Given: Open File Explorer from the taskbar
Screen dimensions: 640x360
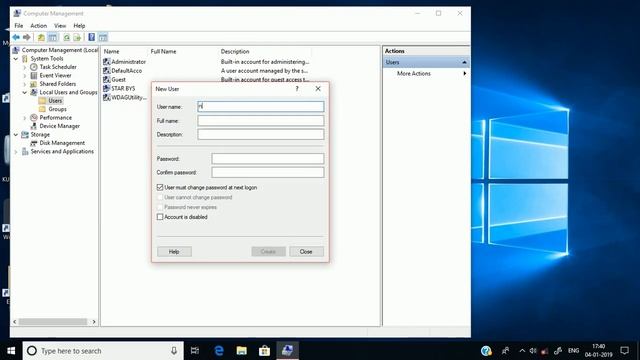Looking at the screenshot, I should (242, 351).
